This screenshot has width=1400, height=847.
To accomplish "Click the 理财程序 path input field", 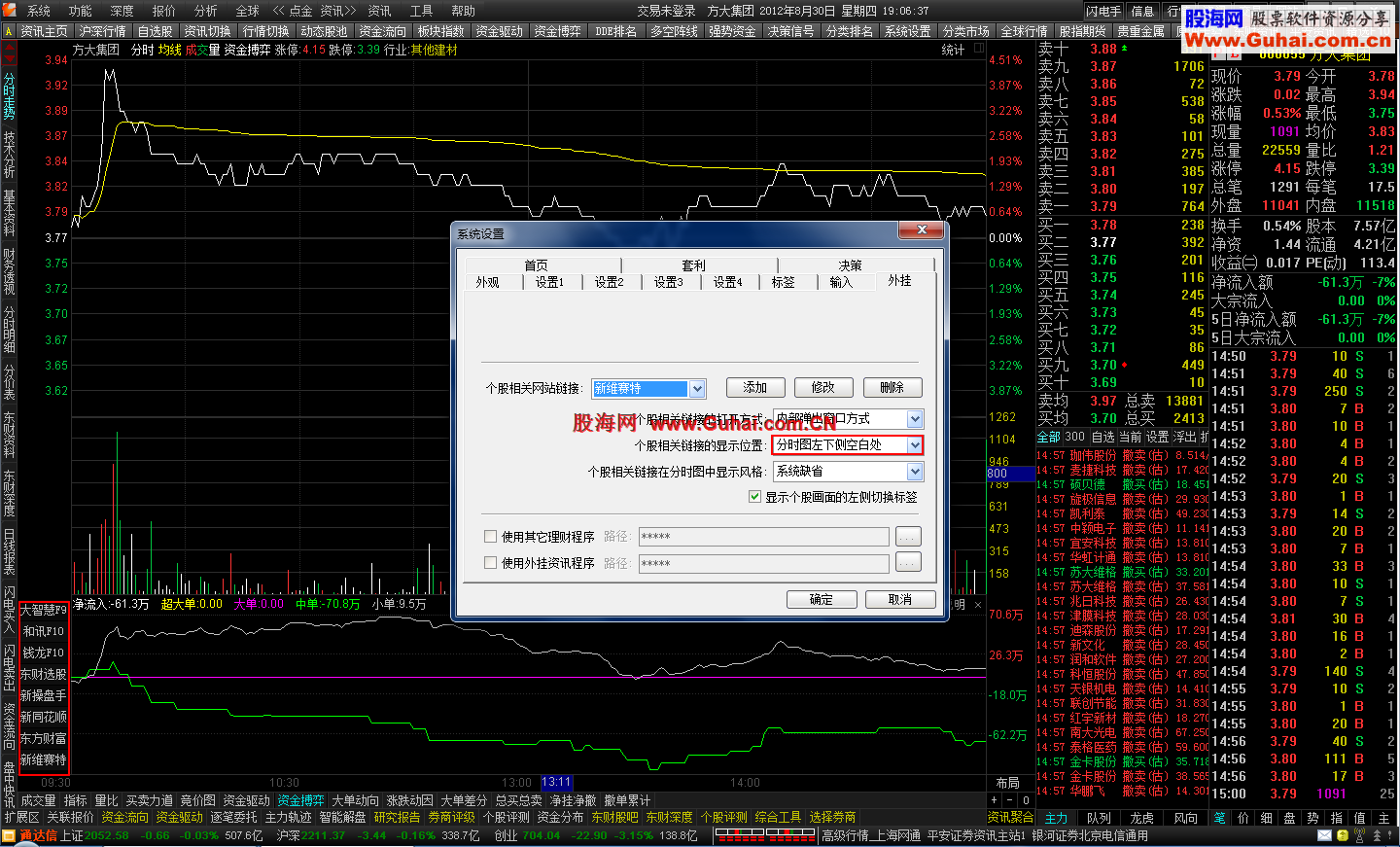I will (763, 537).
